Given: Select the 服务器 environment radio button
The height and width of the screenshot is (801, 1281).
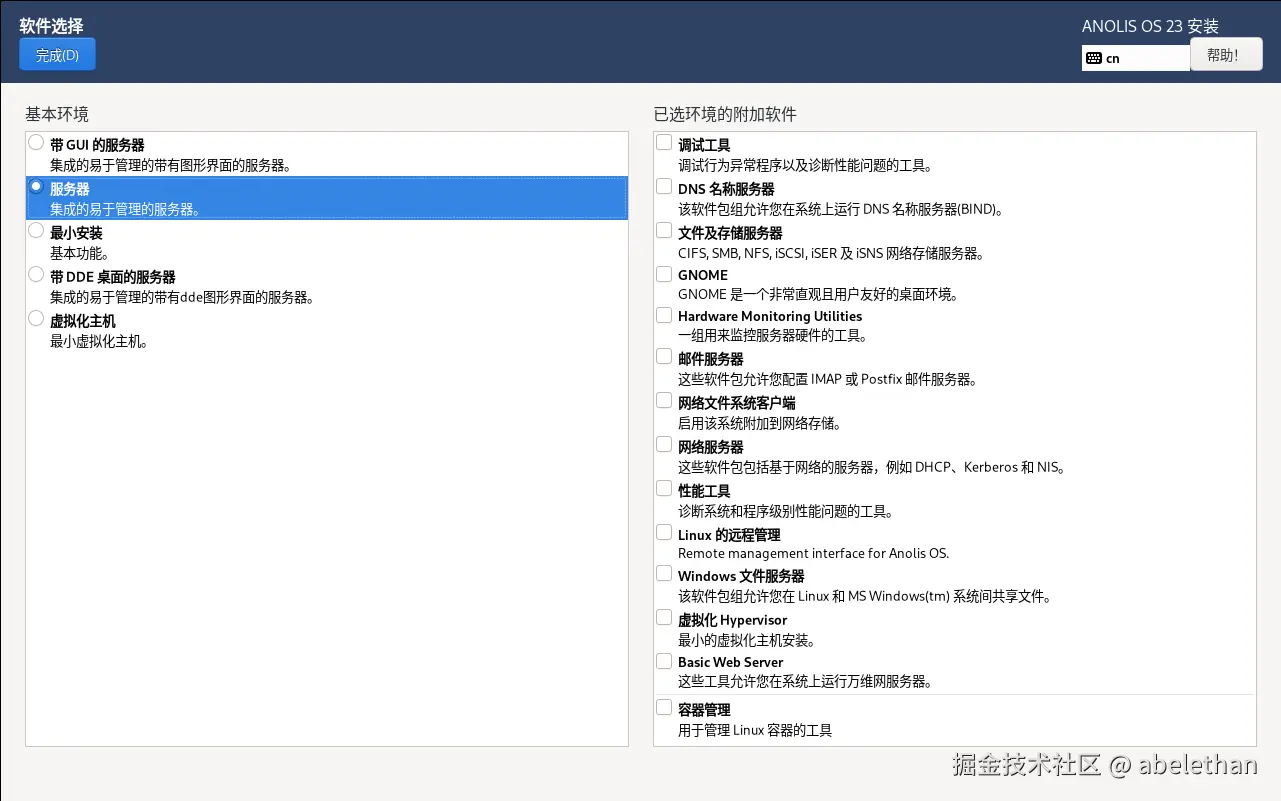Looking at the screenshot, I should click(36, 186).
